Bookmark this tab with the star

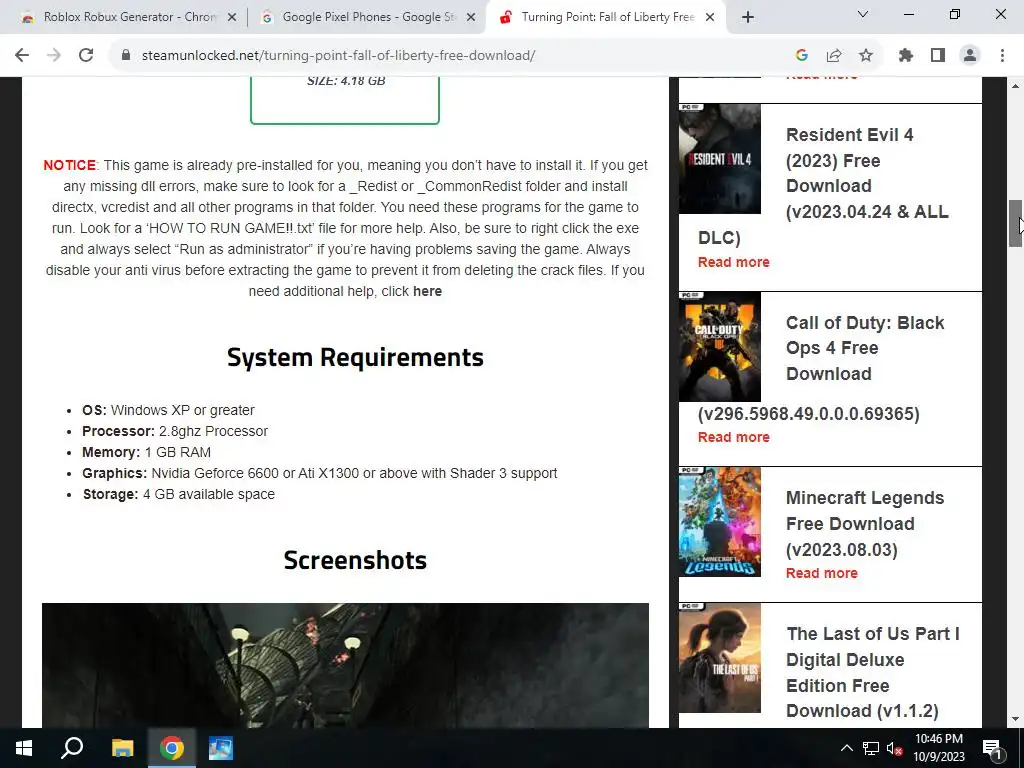point(866,56)
